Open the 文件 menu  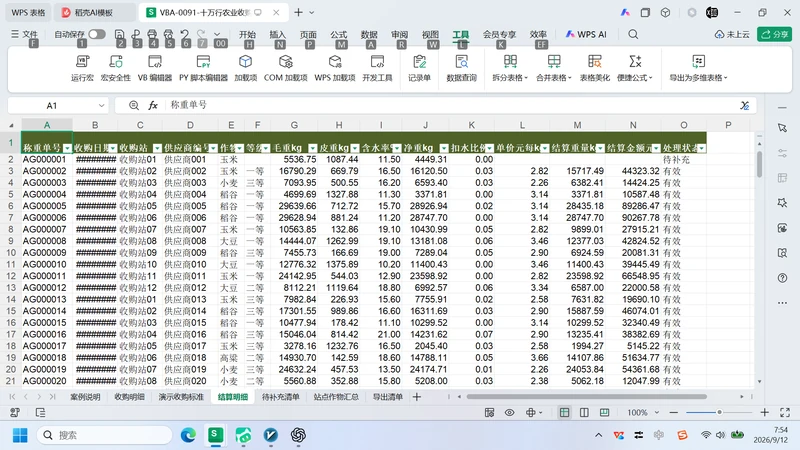coord(25,34)
